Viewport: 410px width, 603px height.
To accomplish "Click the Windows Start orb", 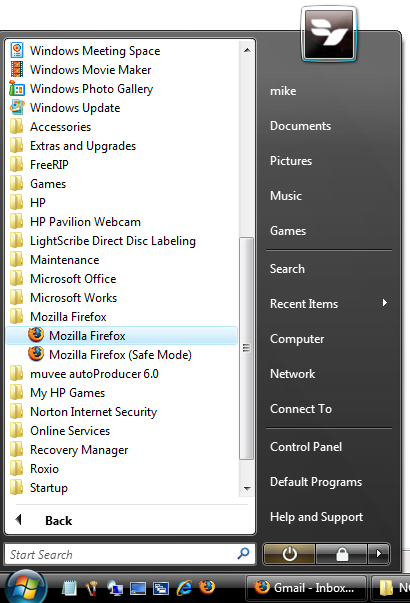I will coord(26,588).
